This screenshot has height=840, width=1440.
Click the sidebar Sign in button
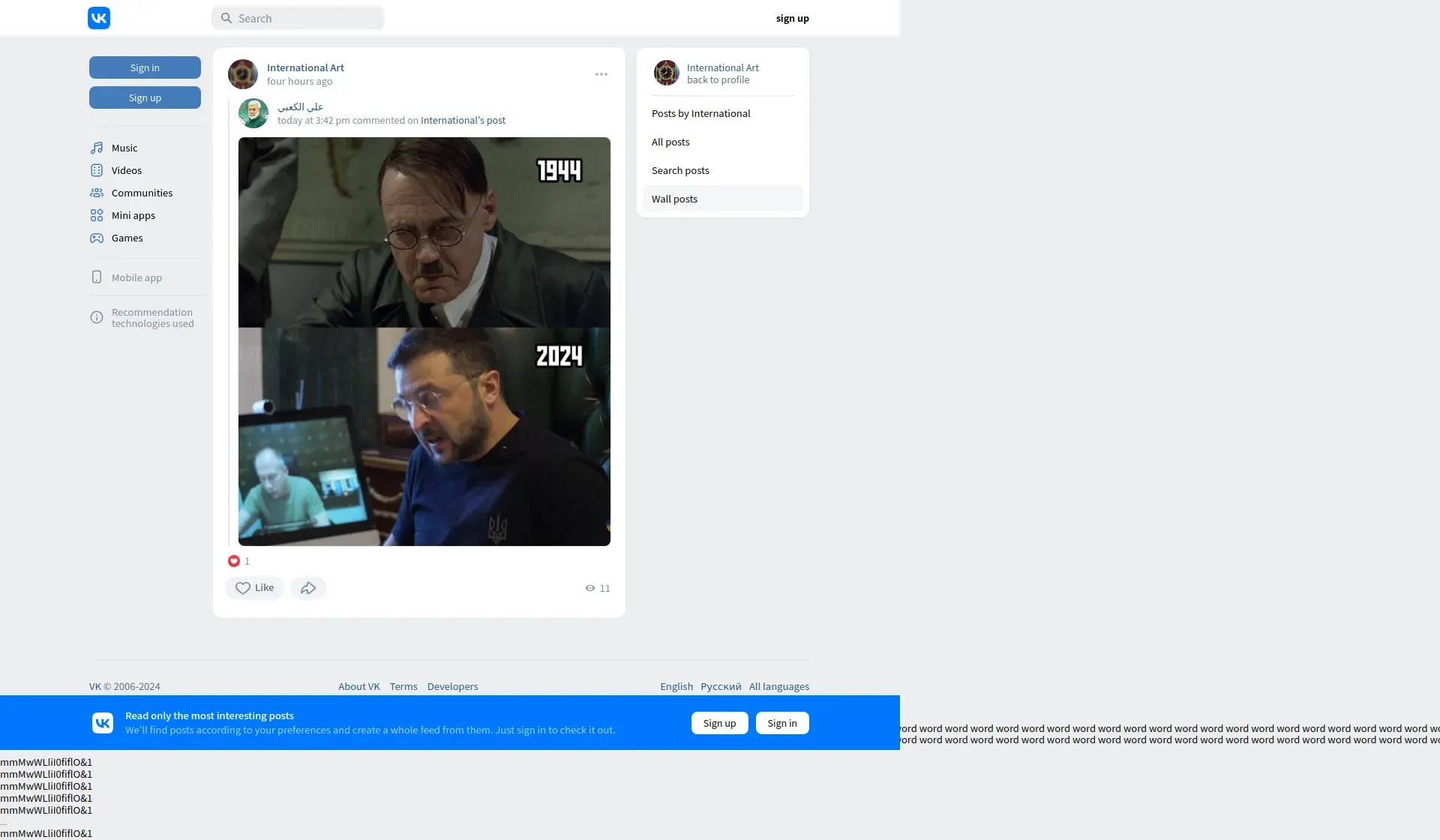(x=145, y=67)
